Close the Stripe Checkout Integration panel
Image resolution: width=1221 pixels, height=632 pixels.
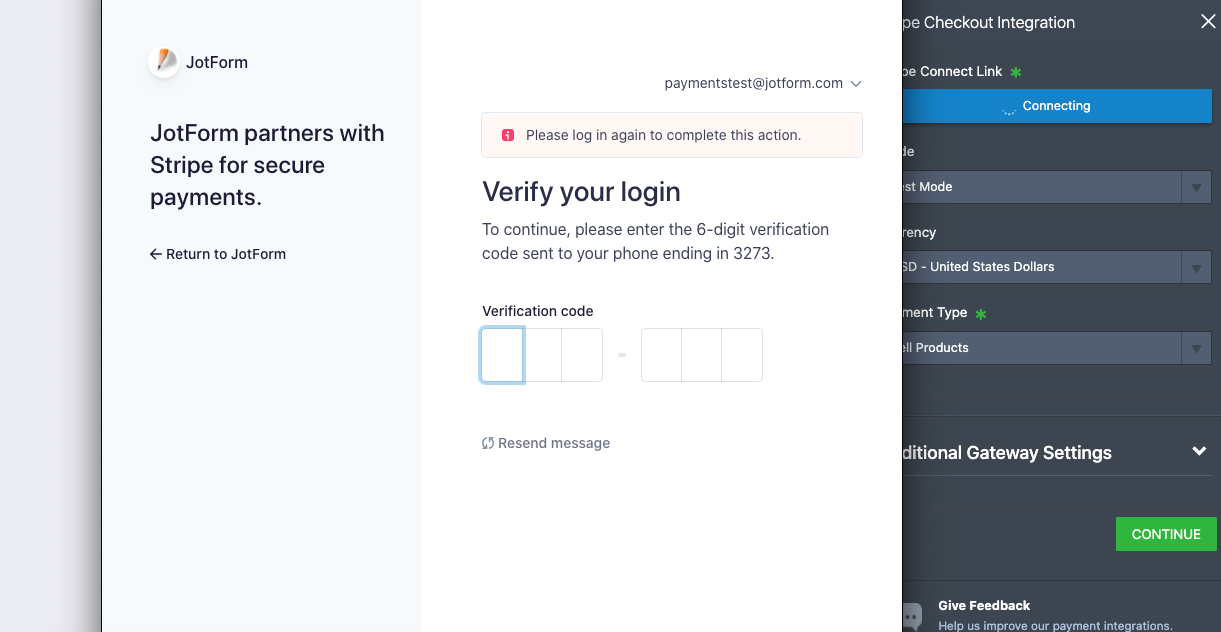point(1208,22)
